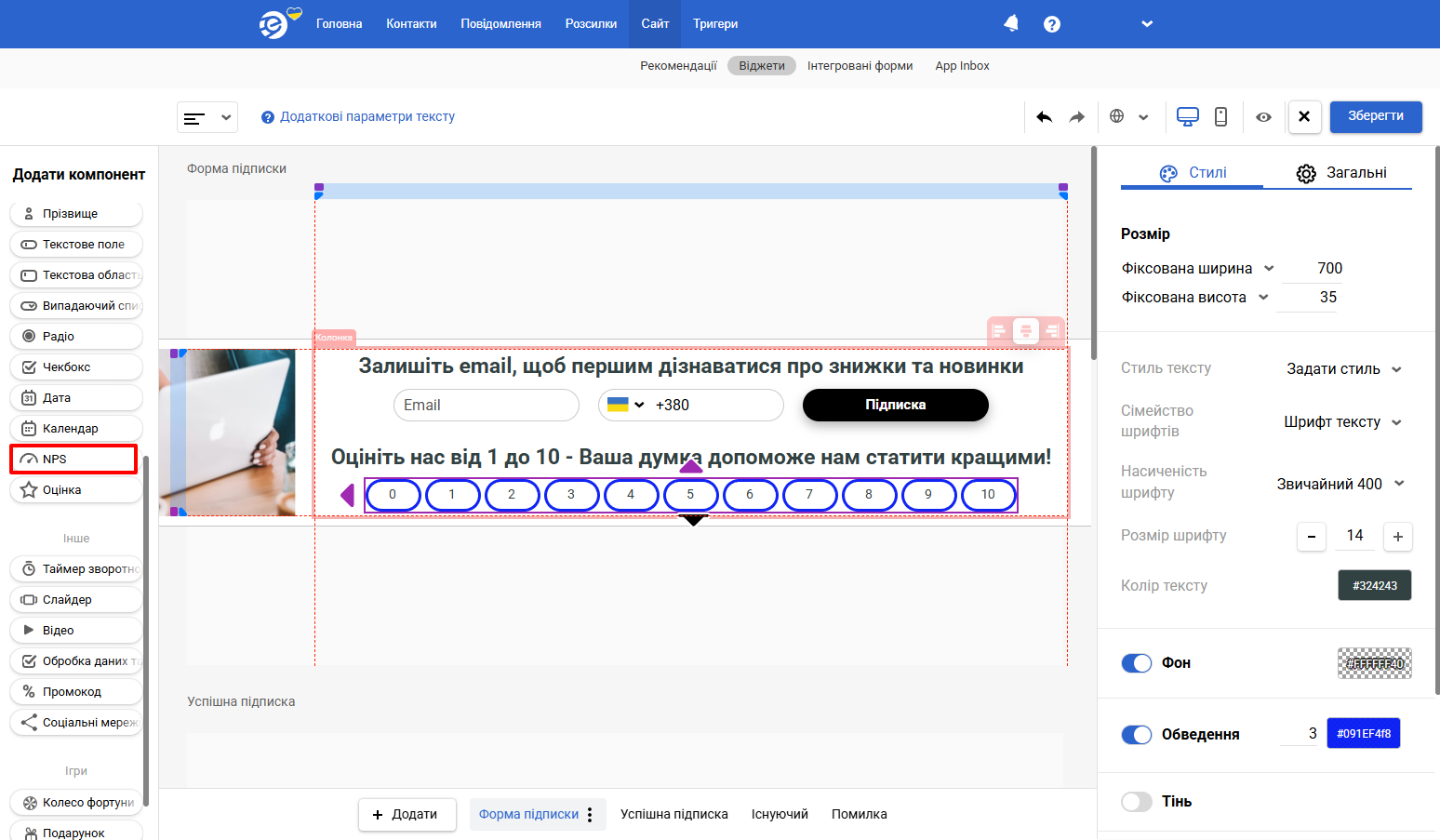
Task: Add the Дата component
Action: [x=76, y=397]
